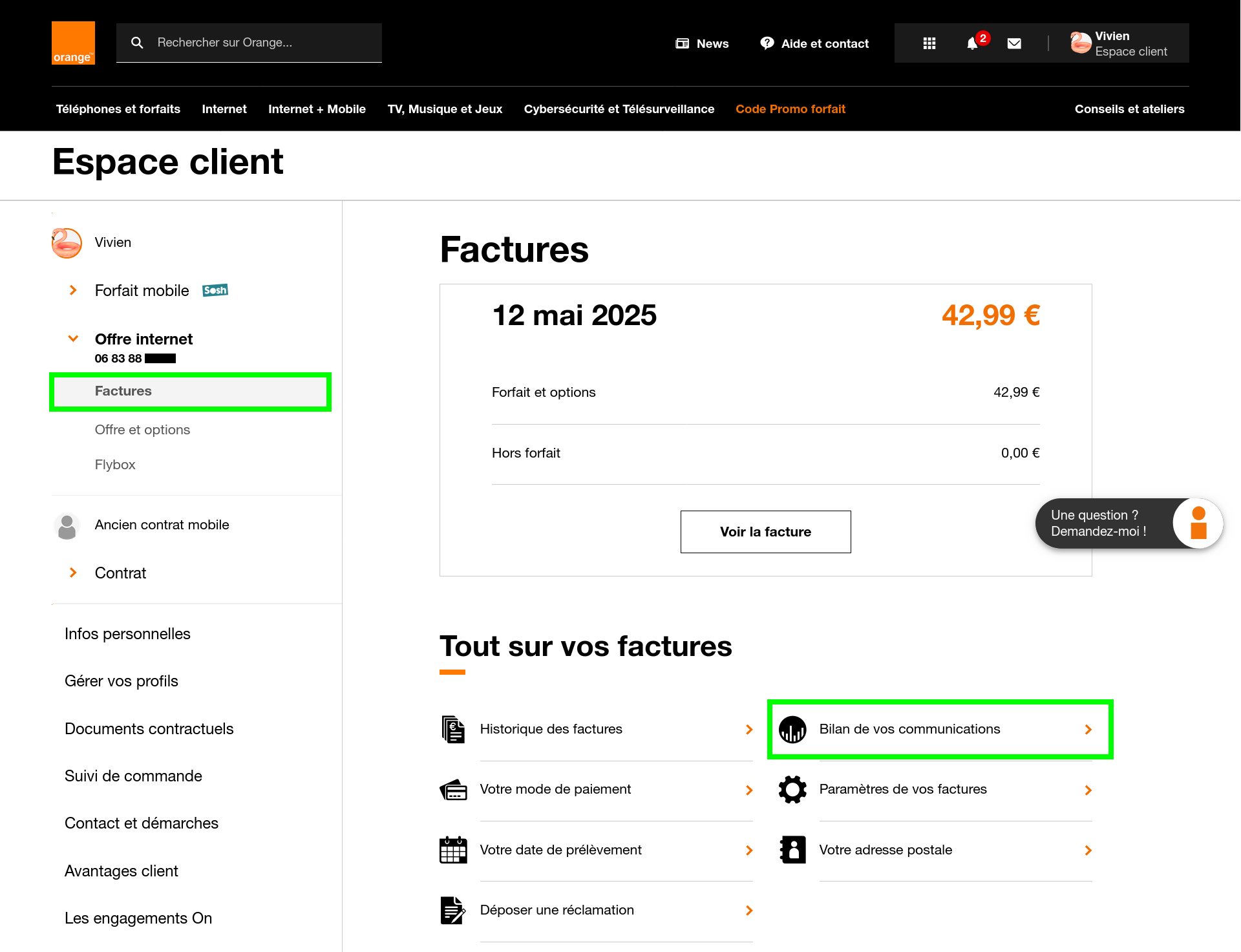Open Les engagements On

(x=138, y=918)
